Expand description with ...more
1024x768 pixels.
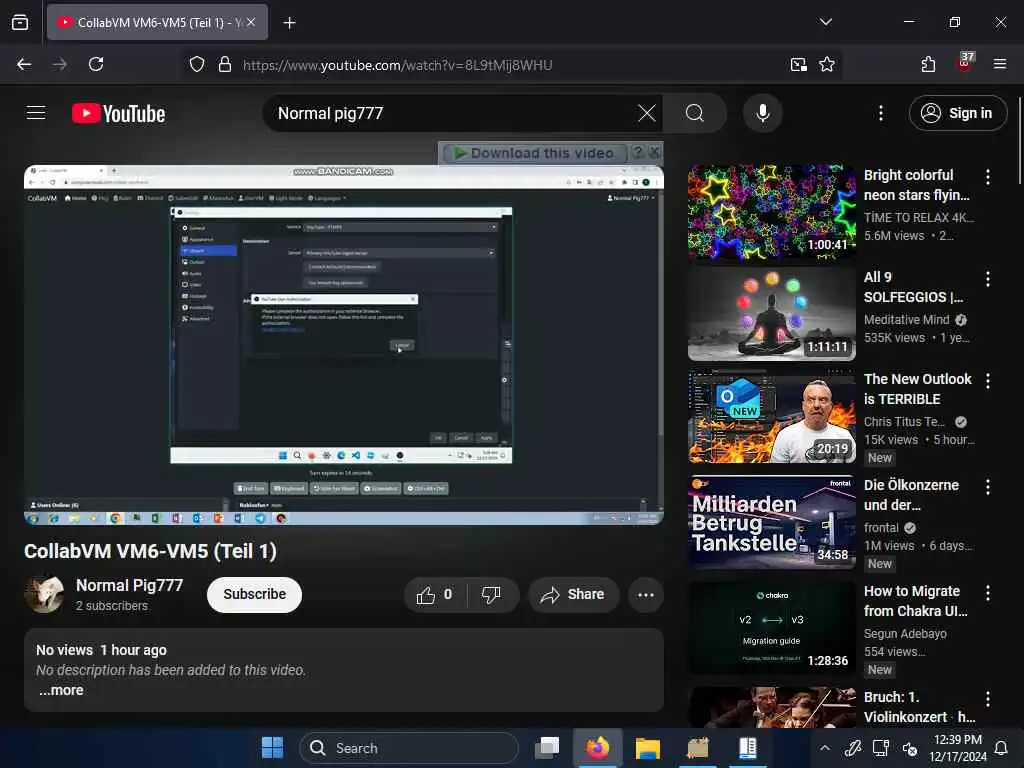(61, 690)
